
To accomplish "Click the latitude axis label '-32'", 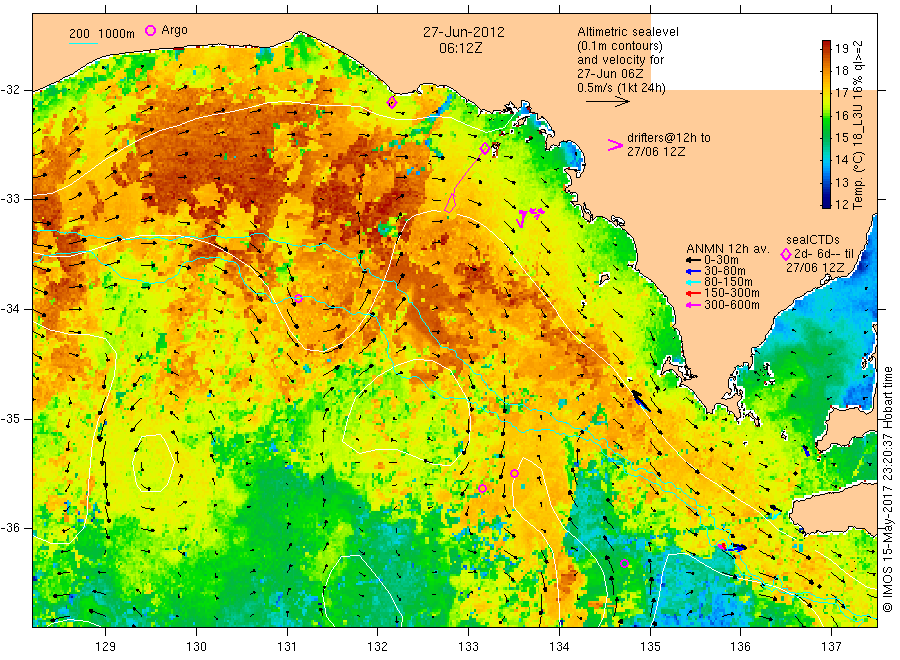I will [10, 90].
